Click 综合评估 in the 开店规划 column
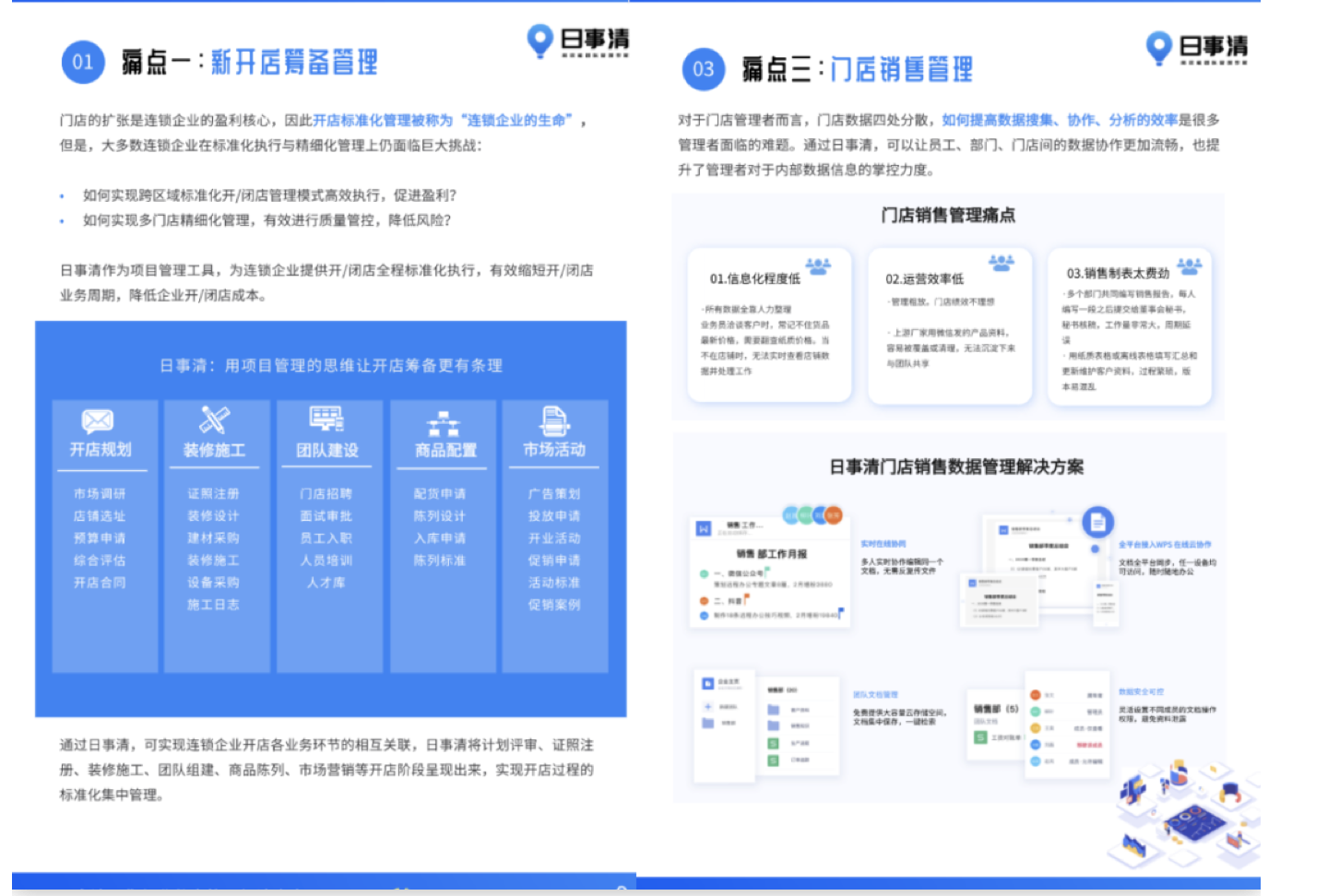 100,560
